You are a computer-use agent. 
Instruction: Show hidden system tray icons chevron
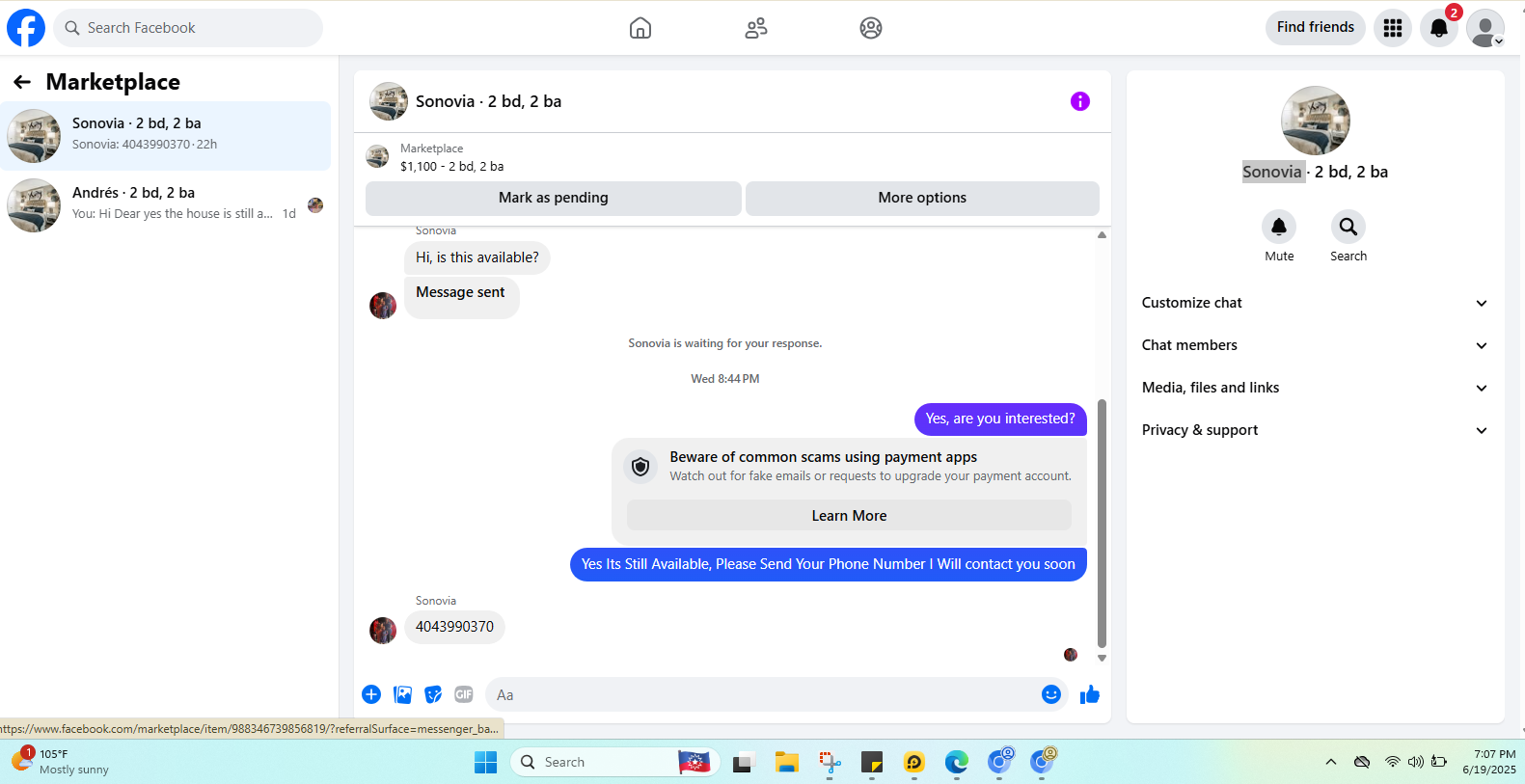click(x=1331, y=762)
